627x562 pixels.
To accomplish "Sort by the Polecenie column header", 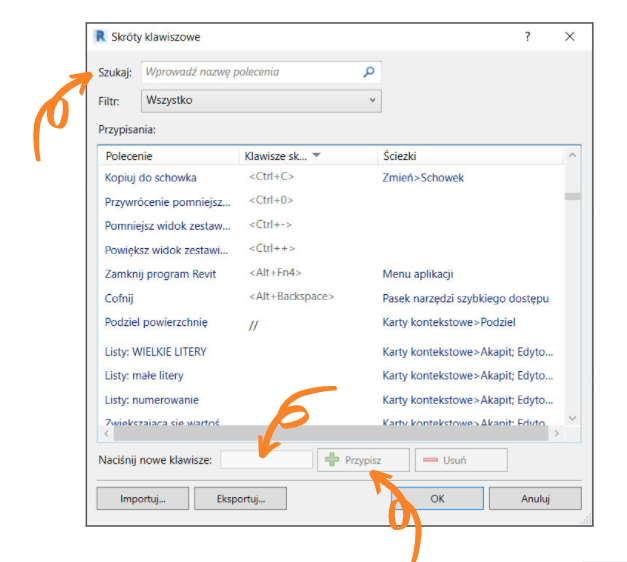I will tap(129, 157).
